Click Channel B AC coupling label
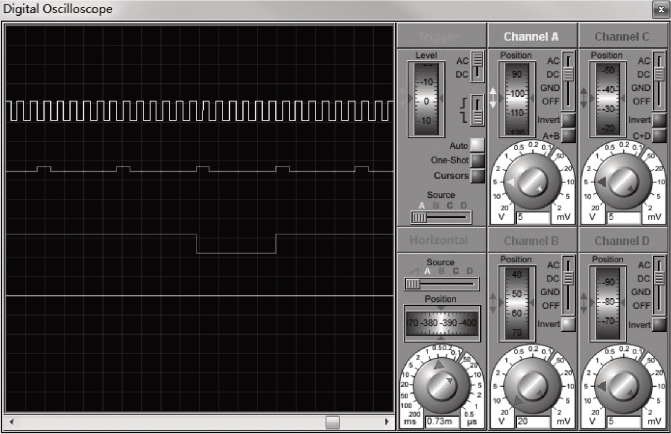 [x=553, y=265]
